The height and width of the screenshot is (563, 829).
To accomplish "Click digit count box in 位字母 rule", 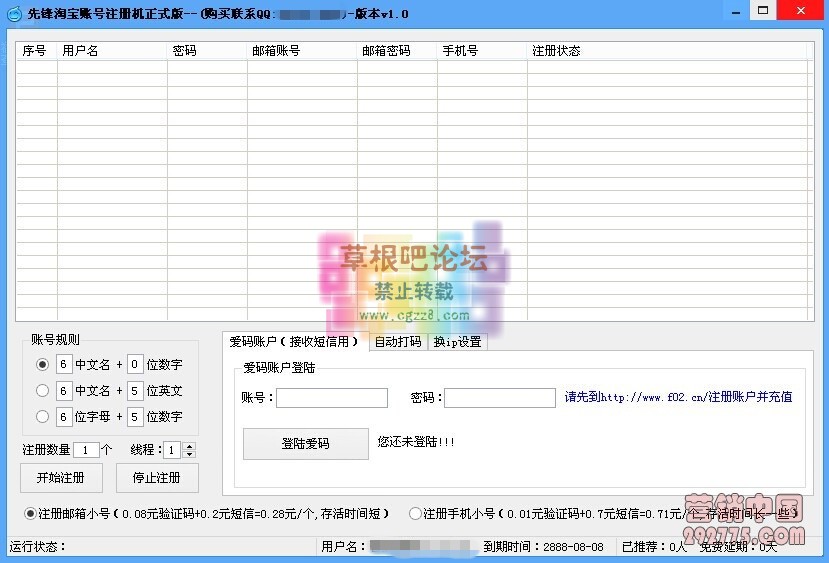I will tap(135, 417).
